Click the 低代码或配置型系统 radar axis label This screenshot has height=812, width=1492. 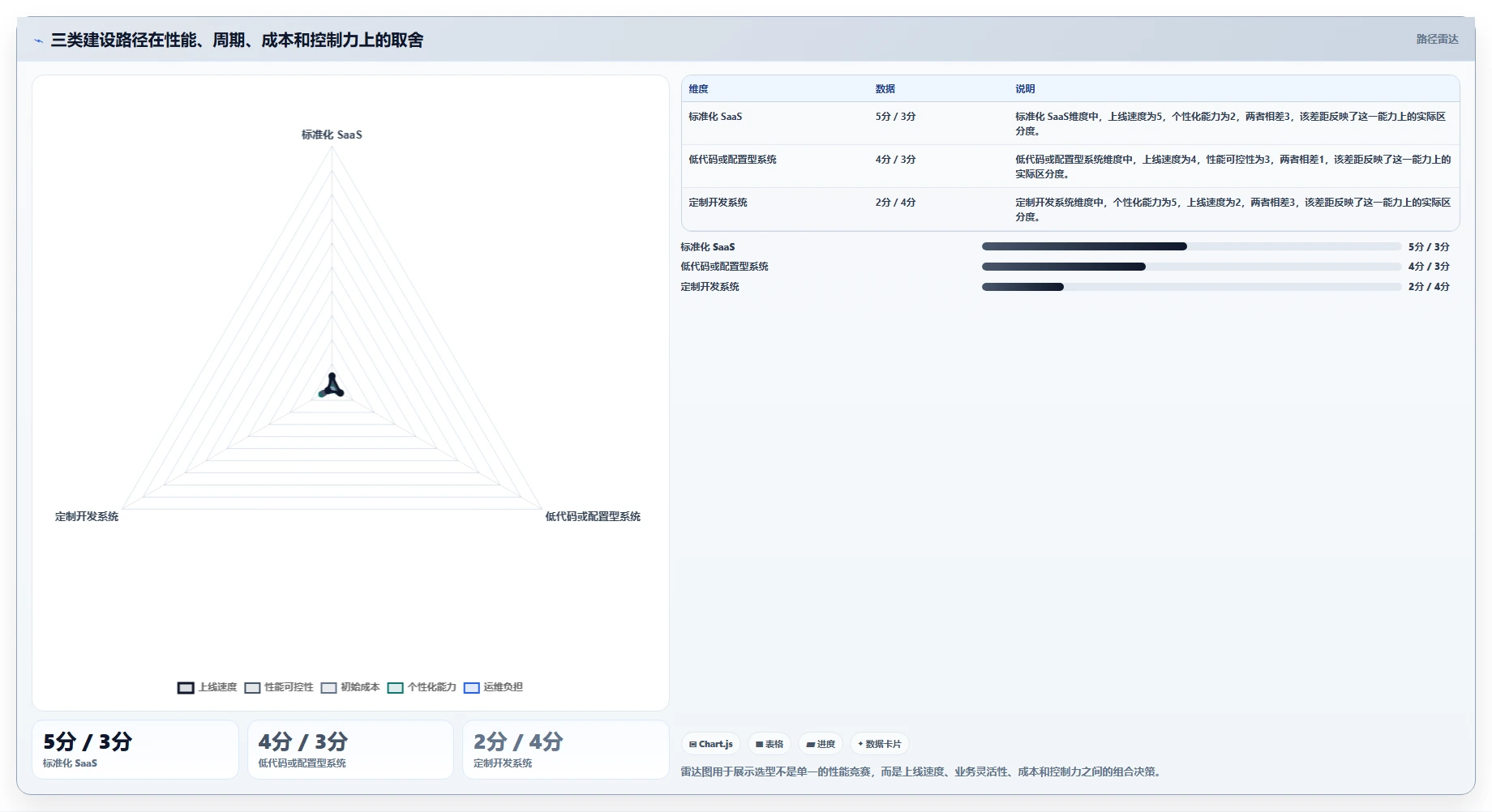coord(593,516)
